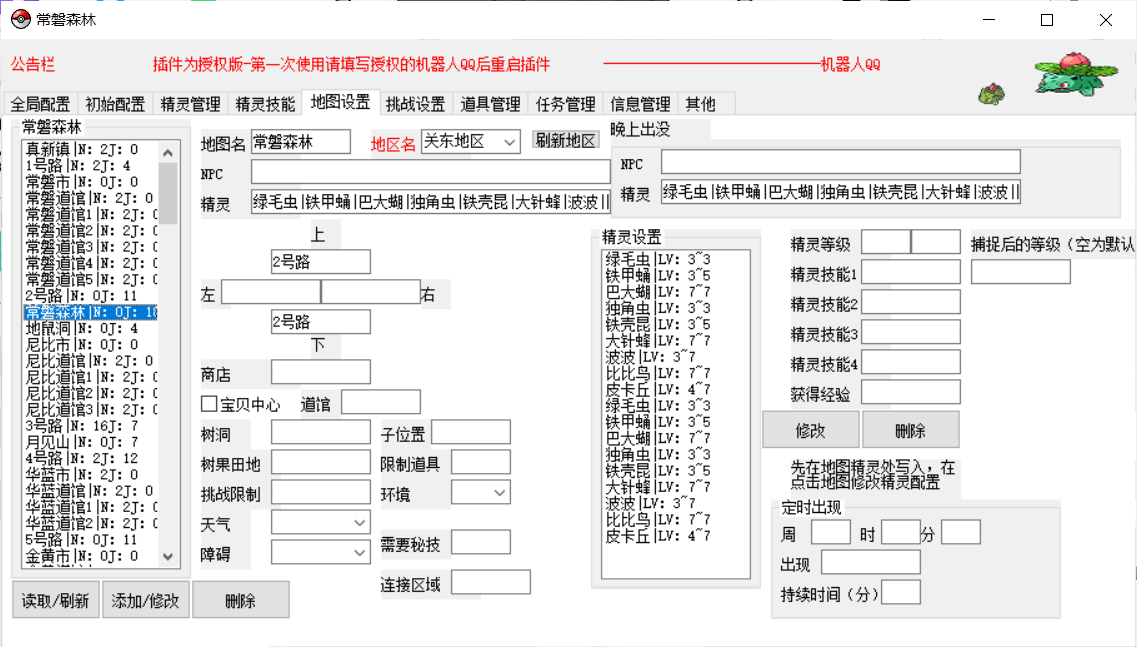Open the 挑战设置 tab
Image resolution: width=1137 pixels, height=647 pixels.
[x=415, y=104]
